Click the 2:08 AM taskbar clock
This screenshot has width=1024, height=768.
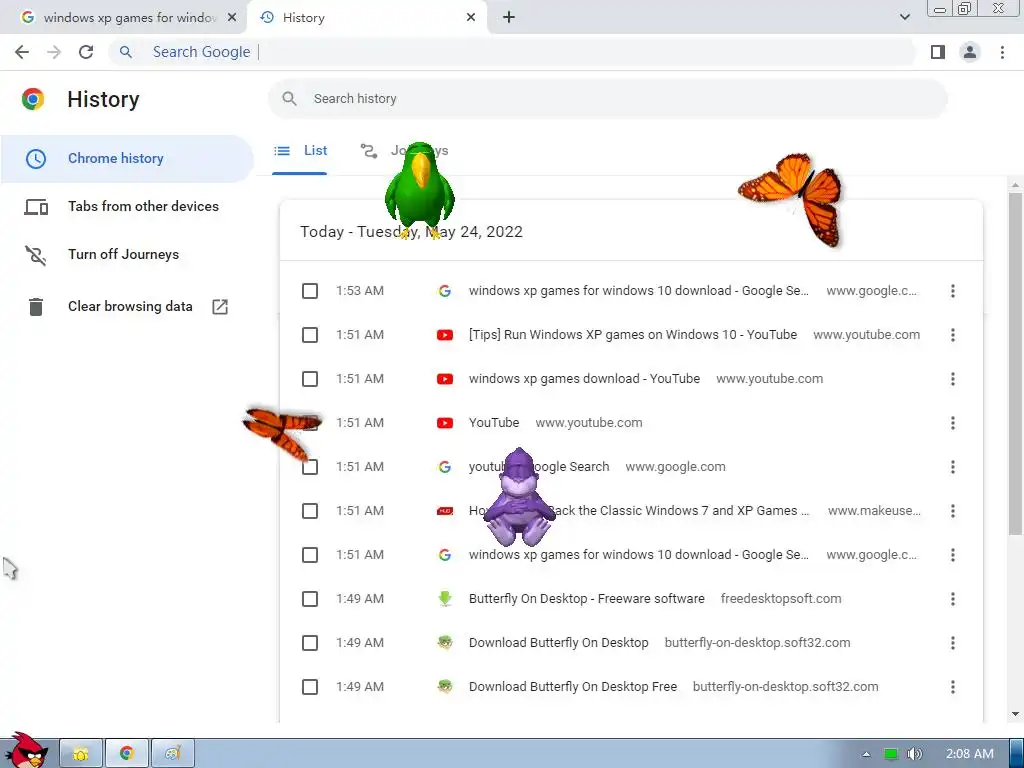tap(970, 754)
